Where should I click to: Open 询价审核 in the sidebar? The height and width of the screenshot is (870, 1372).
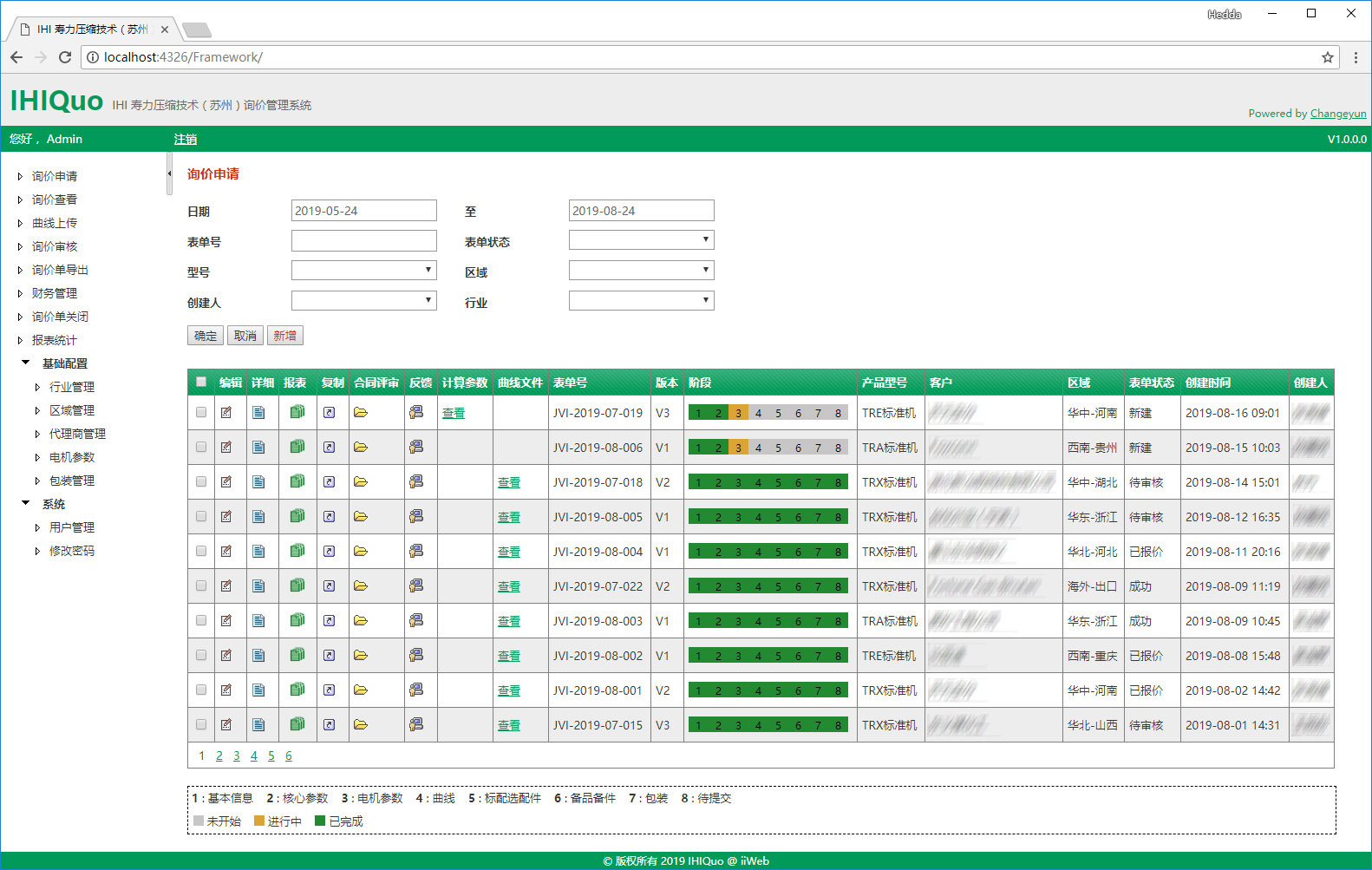click(55, 246)
